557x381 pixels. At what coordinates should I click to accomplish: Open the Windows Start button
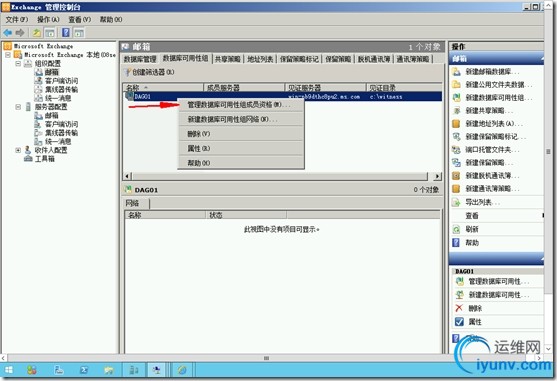pos(9,370)
